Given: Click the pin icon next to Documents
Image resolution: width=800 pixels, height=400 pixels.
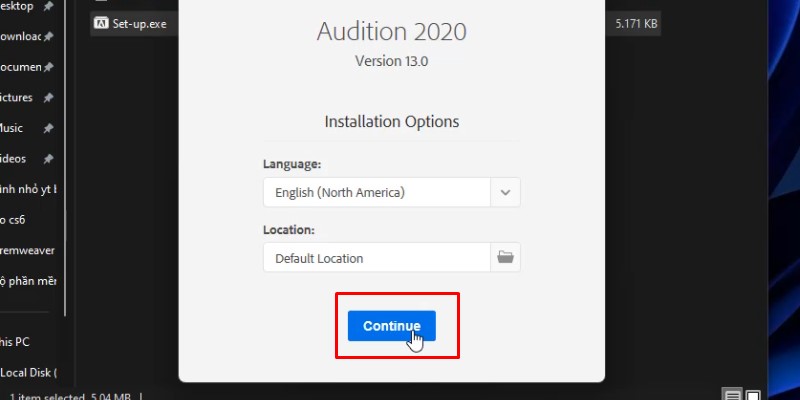Looking at the screenshot, I should tap(49, 67).
